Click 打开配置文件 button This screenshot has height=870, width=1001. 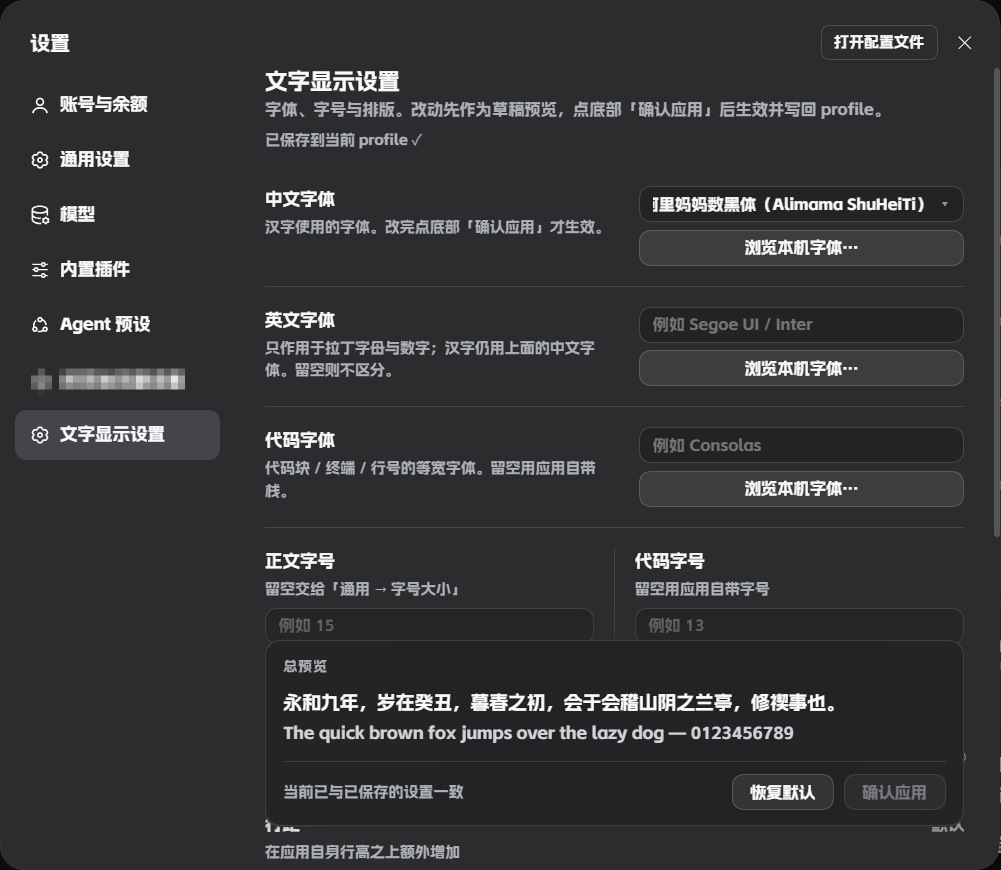[878, 43]
